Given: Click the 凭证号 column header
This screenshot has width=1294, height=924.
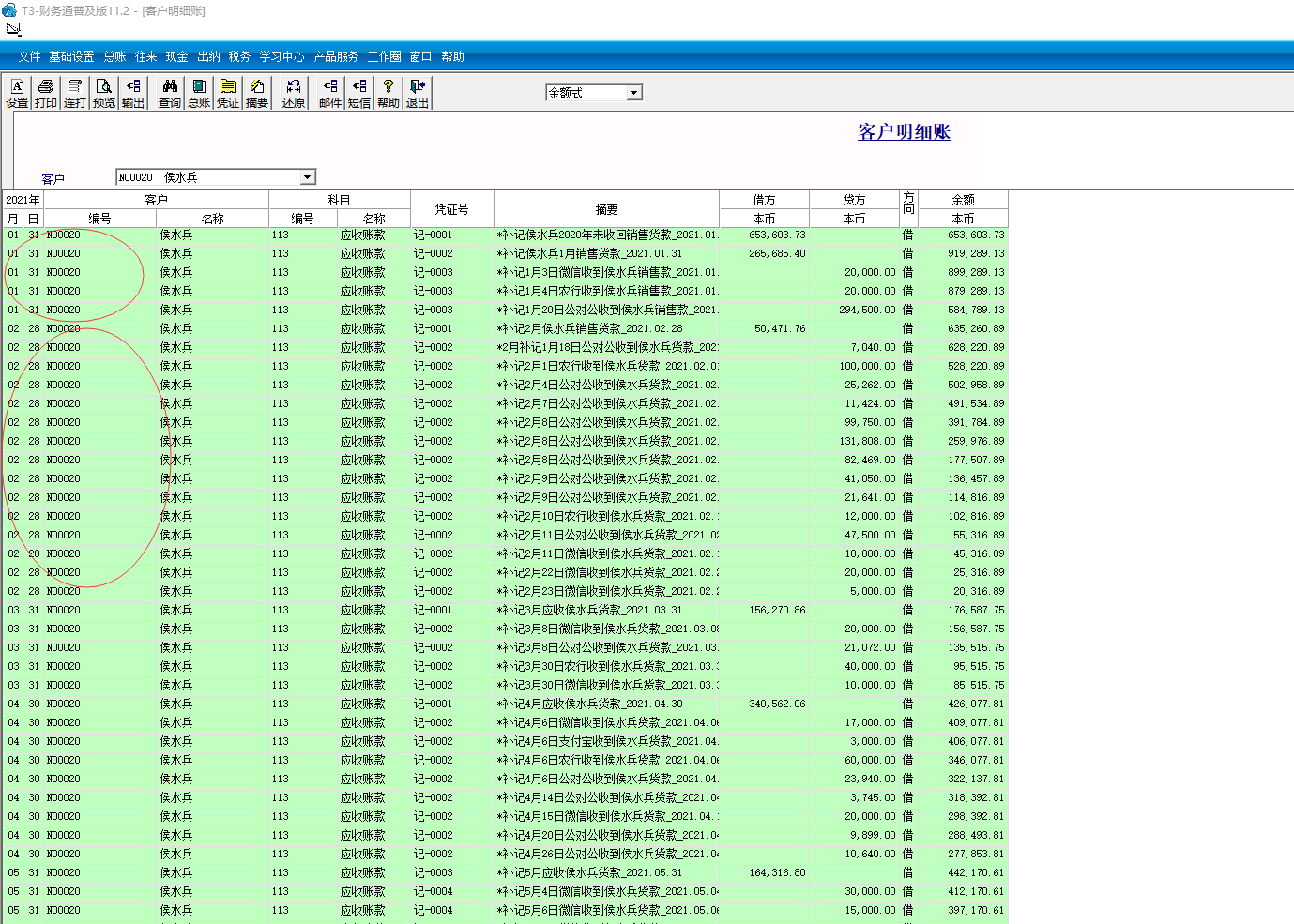Looking at the screenshot, I should point(451,209).
